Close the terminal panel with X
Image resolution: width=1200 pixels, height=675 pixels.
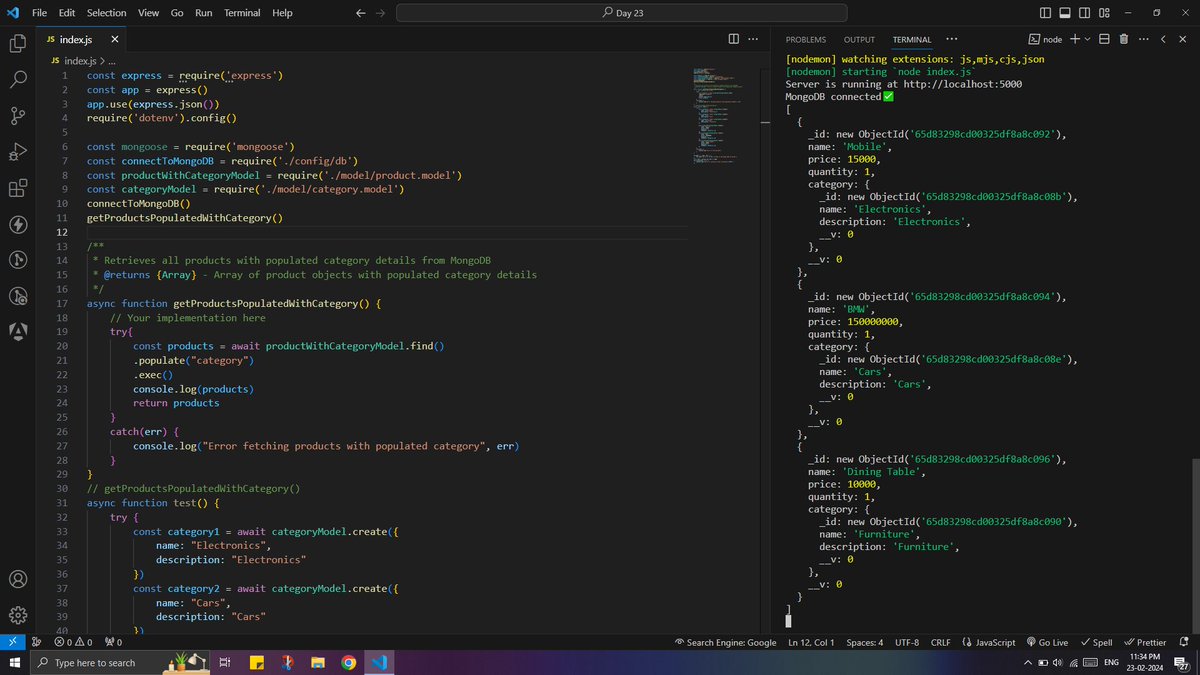coord(1185,39)
